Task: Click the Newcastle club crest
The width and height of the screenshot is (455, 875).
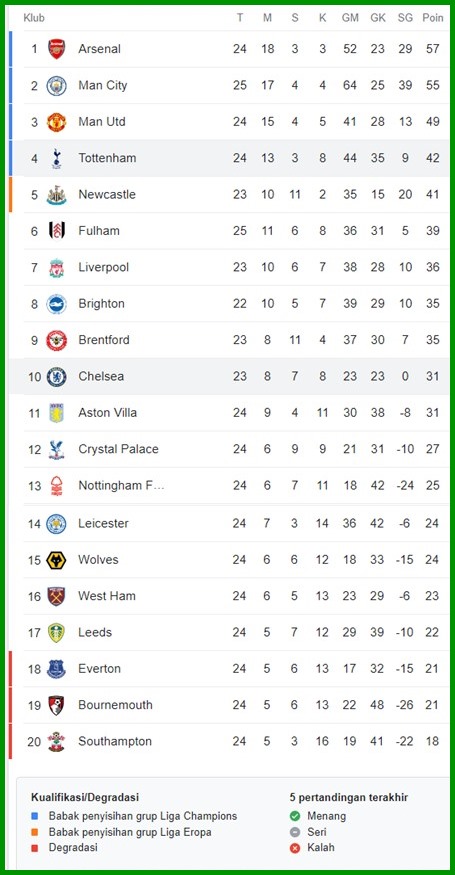Action: [x=56, y=195]
